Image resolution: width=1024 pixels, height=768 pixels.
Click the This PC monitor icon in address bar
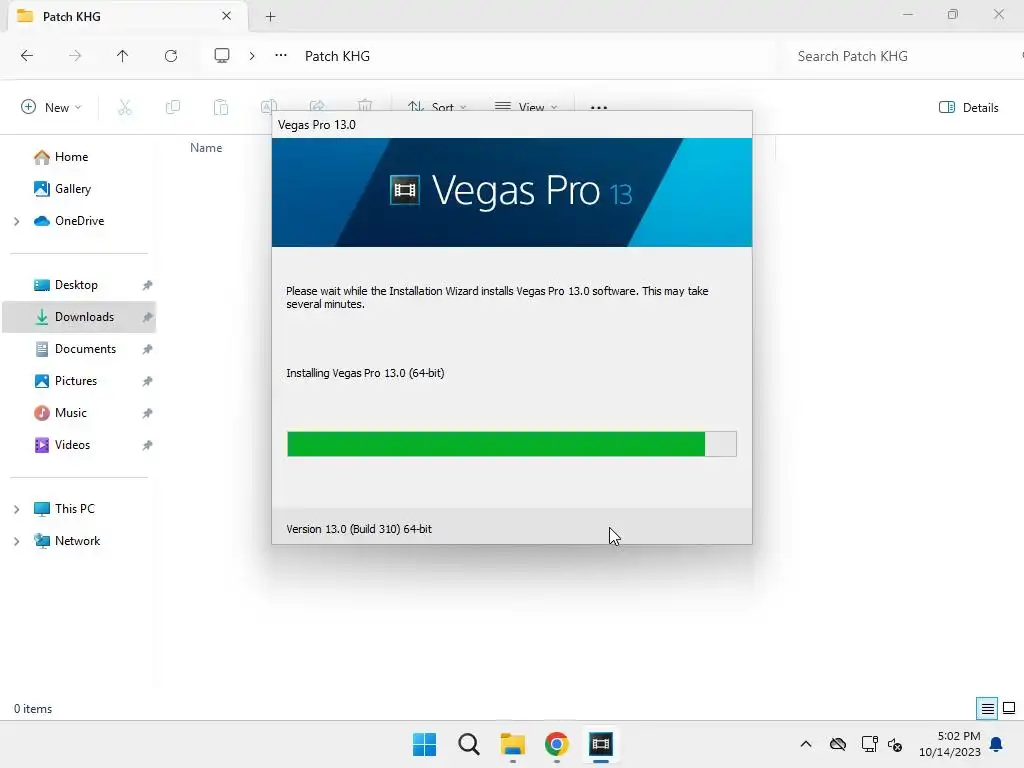[x=222, y=56]
